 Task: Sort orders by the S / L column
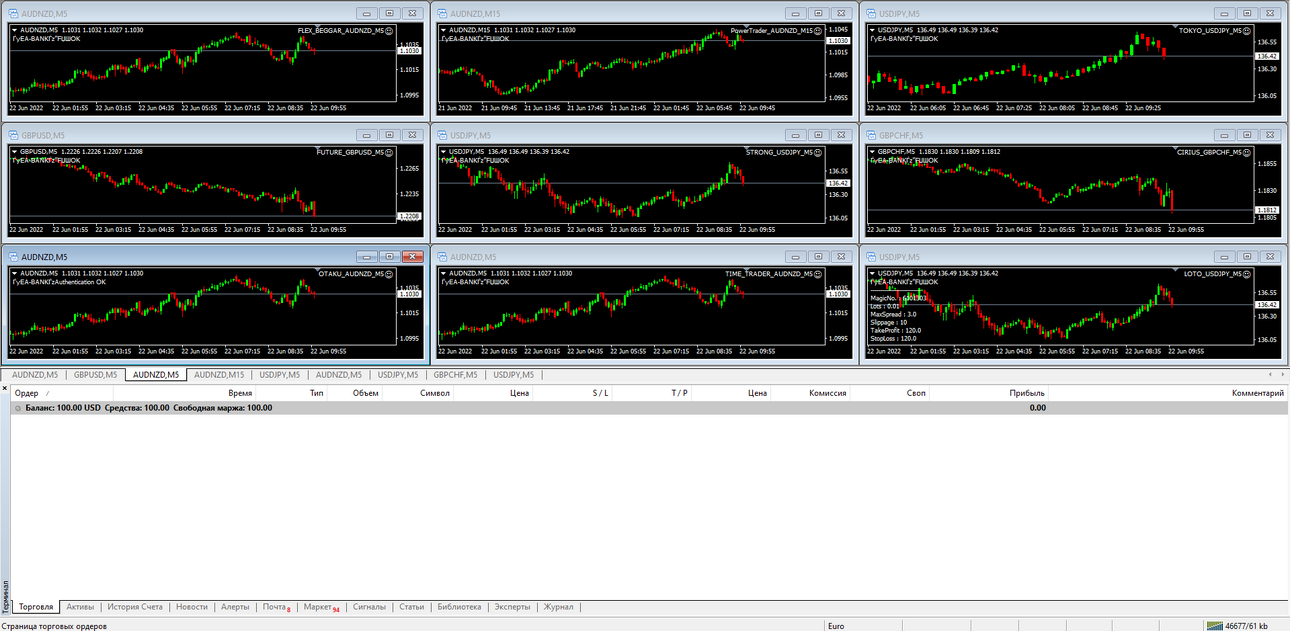(x=572, y=393)
